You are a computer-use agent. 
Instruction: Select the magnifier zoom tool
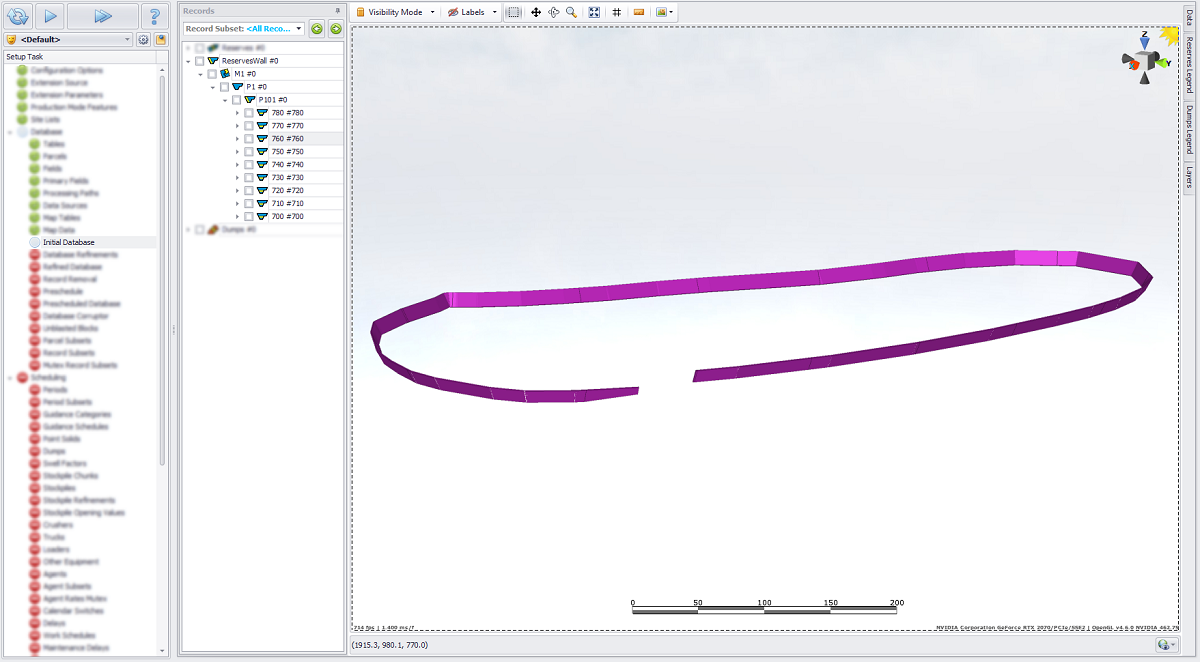coord(571,12)
